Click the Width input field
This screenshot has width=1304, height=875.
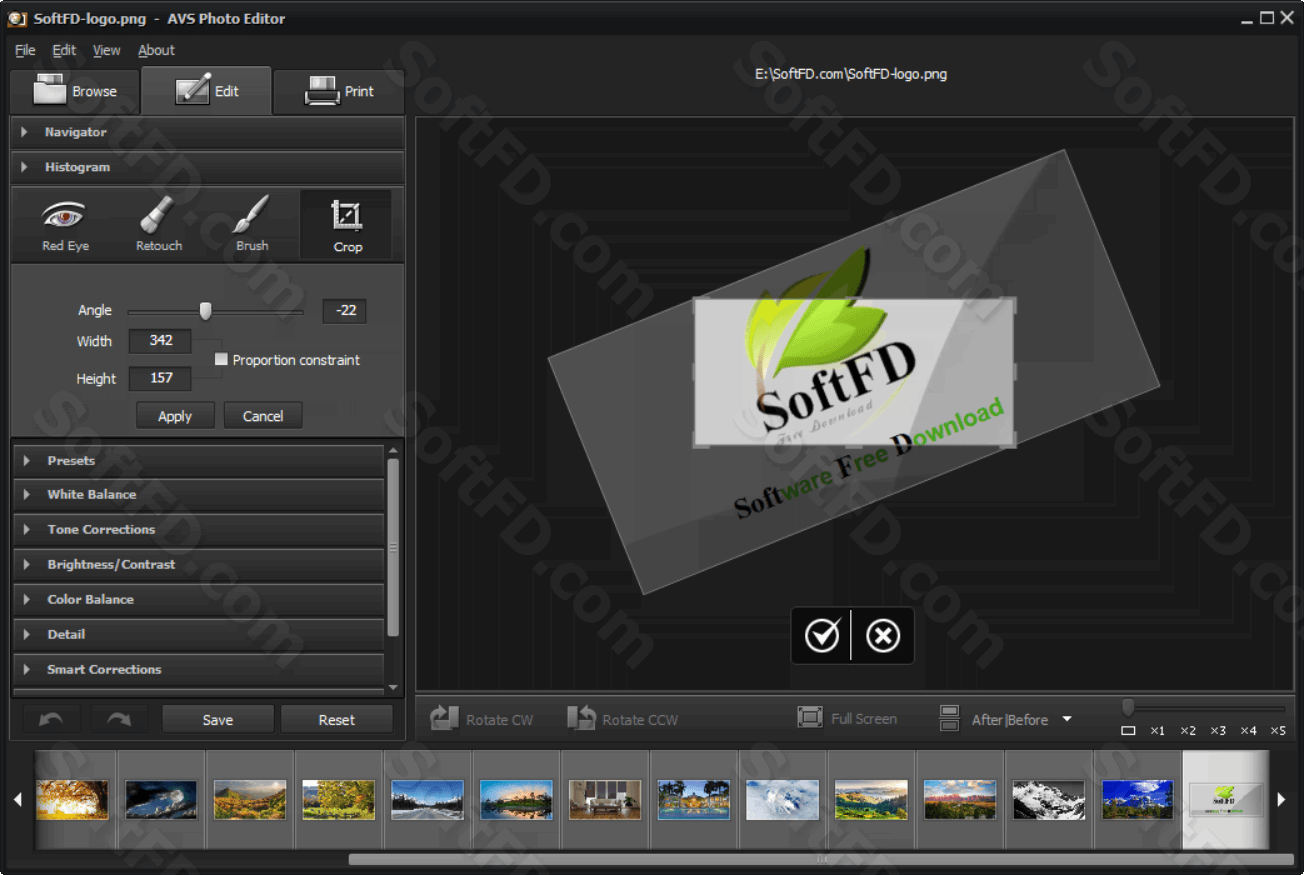tap(160, 341)
